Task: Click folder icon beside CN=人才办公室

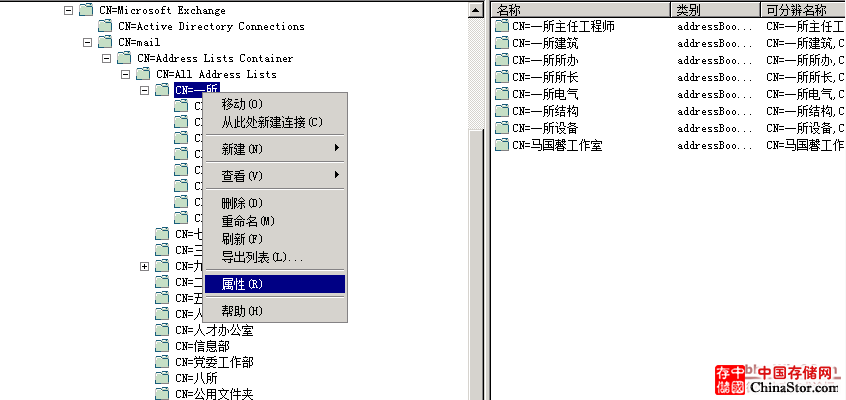Action: point(162,330)
